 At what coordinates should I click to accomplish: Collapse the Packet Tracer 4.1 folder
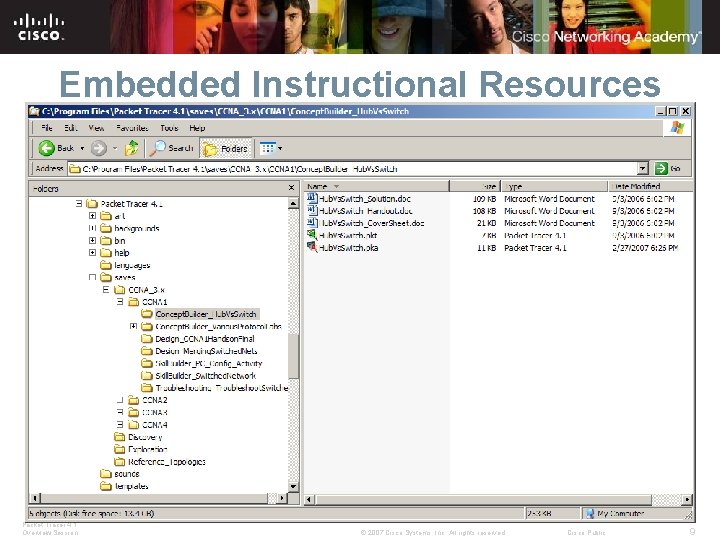pyautogui.click(x=79, y=203)
